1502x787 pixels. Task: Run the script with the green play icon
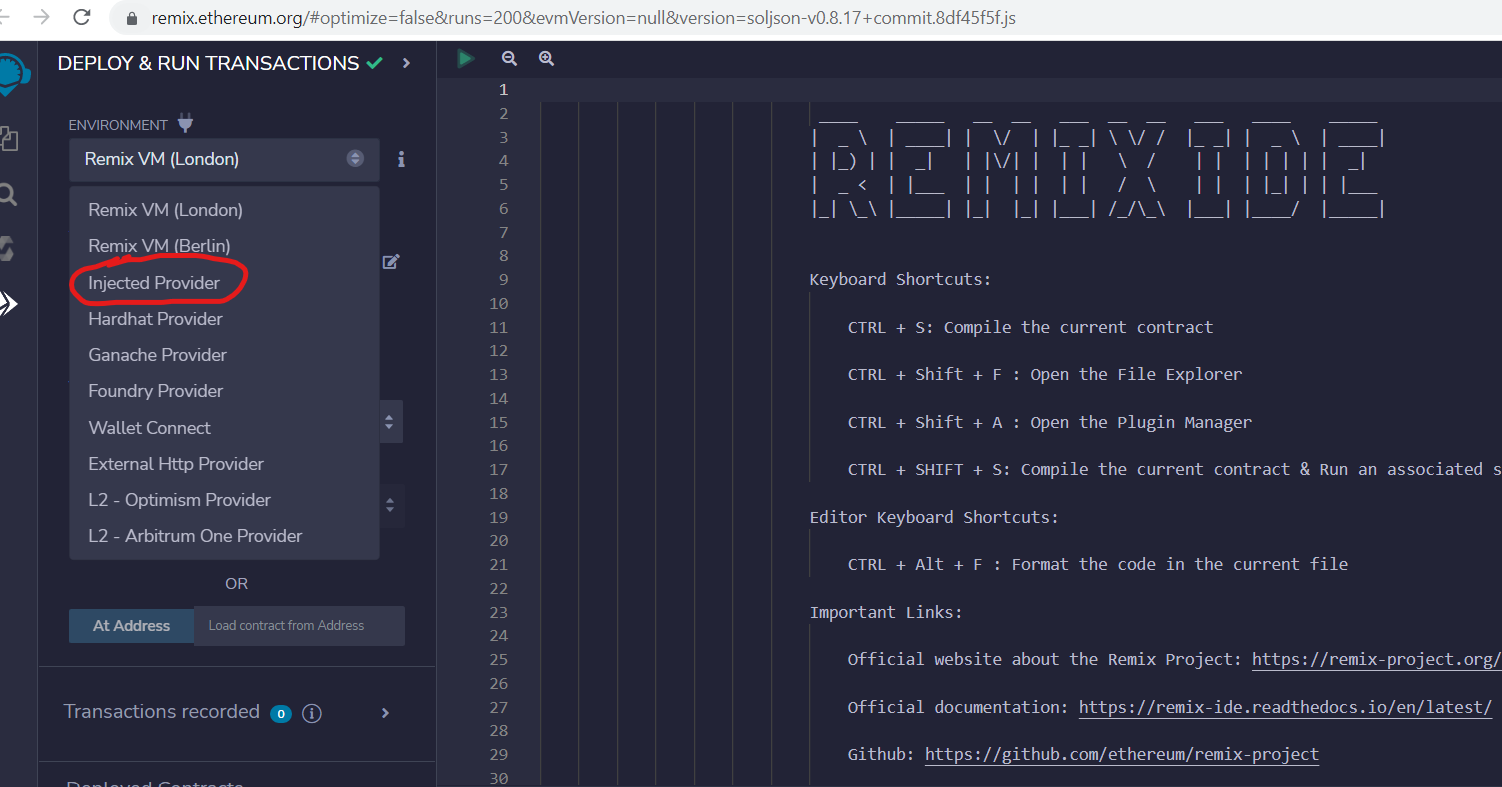click(x=466, y=58)
